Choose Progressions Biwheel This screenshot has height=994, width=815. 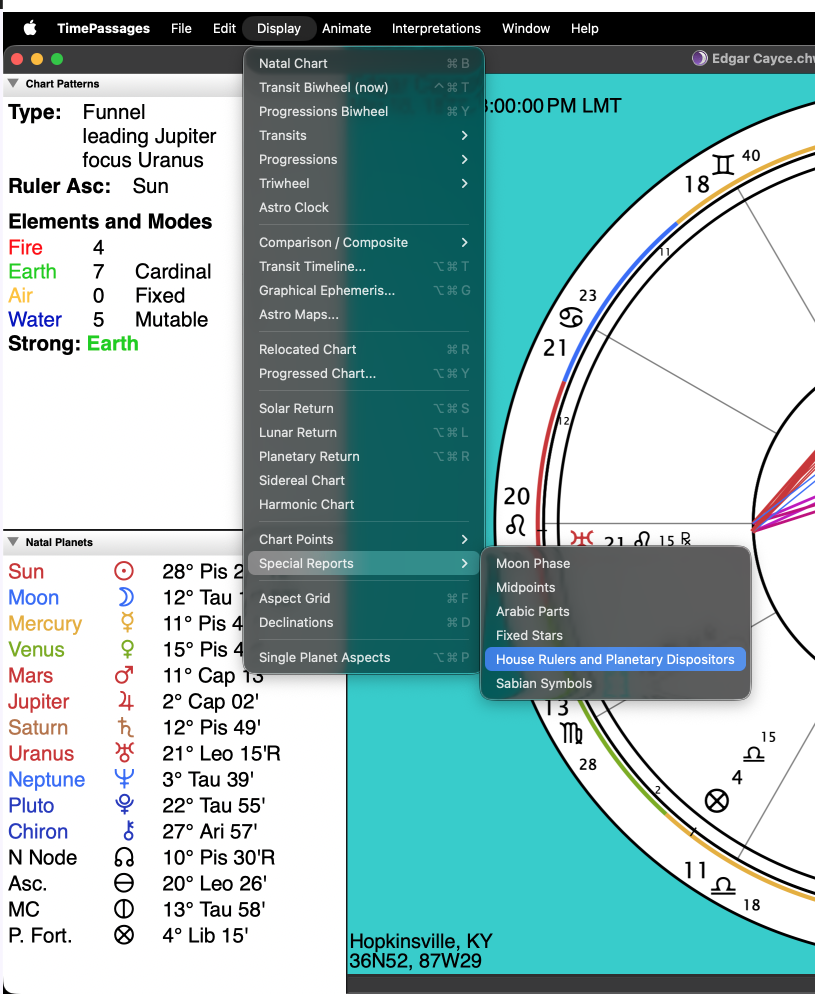pyautogui.click(x=363, y=112)
